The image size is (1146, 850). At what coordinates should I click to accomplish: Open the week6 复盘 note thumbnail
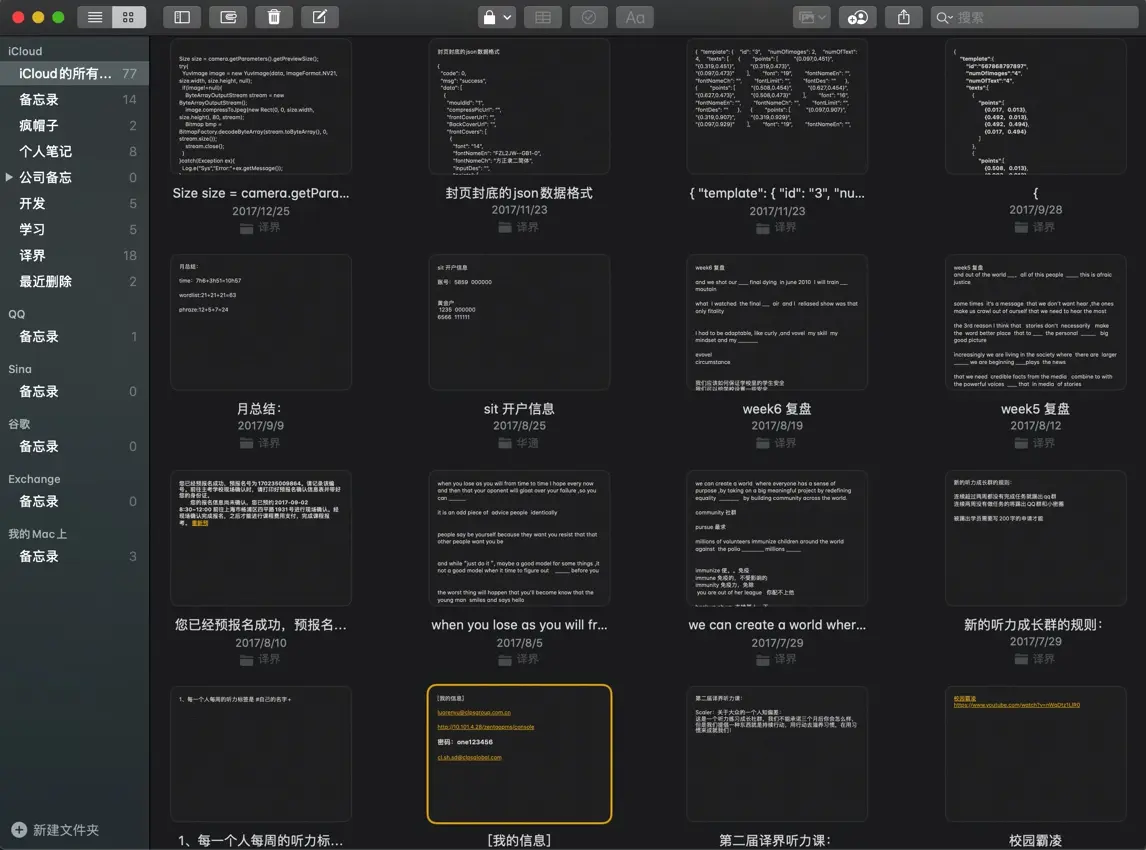777,322
